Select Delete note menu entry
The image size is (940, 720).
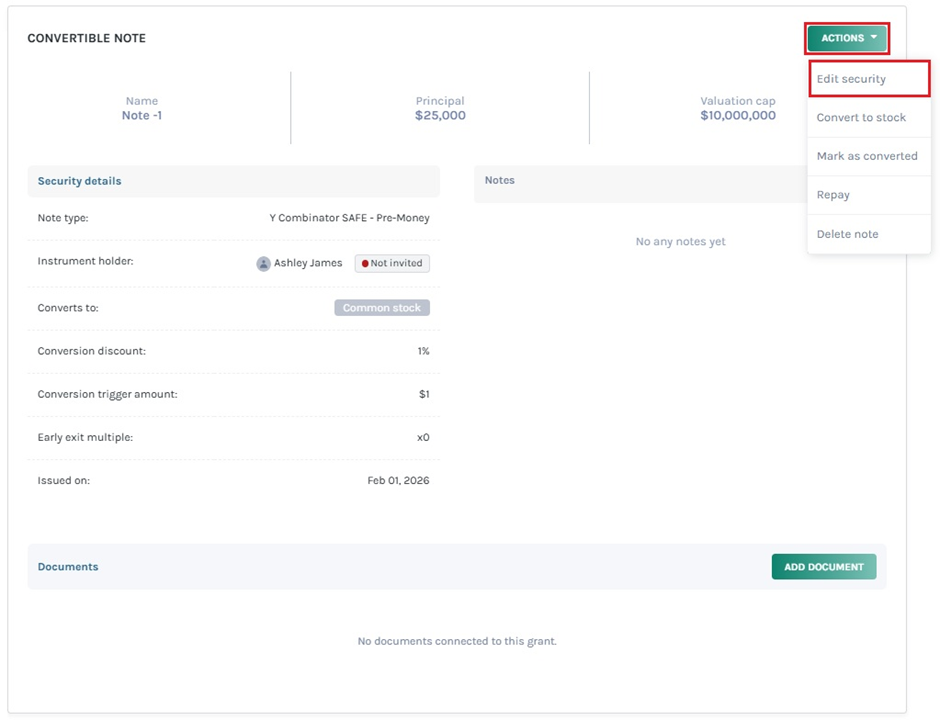(847, 234)
